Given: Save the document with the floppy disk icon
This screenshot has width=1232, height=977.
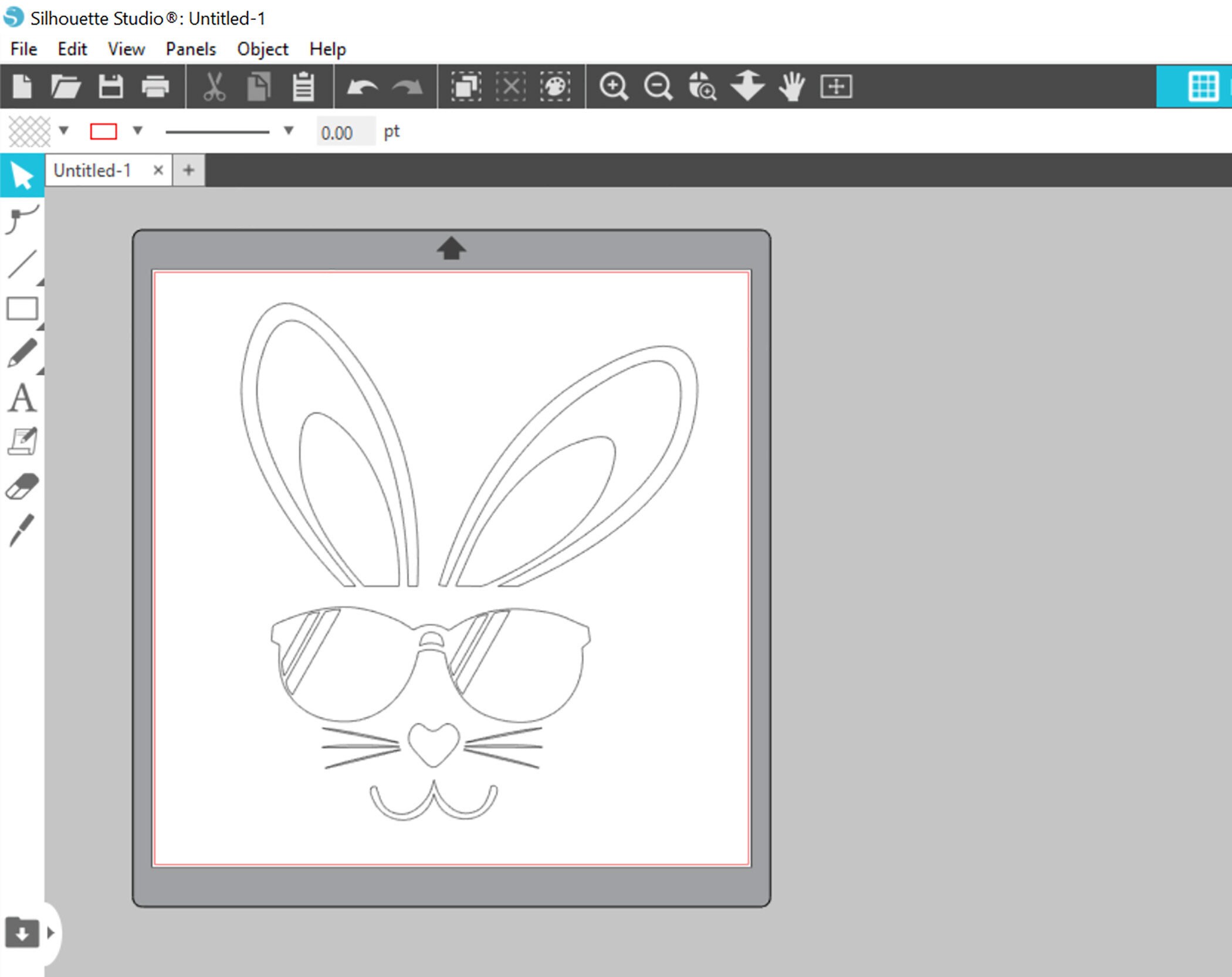Looking at the screenshot, I should tap(110, 87).
